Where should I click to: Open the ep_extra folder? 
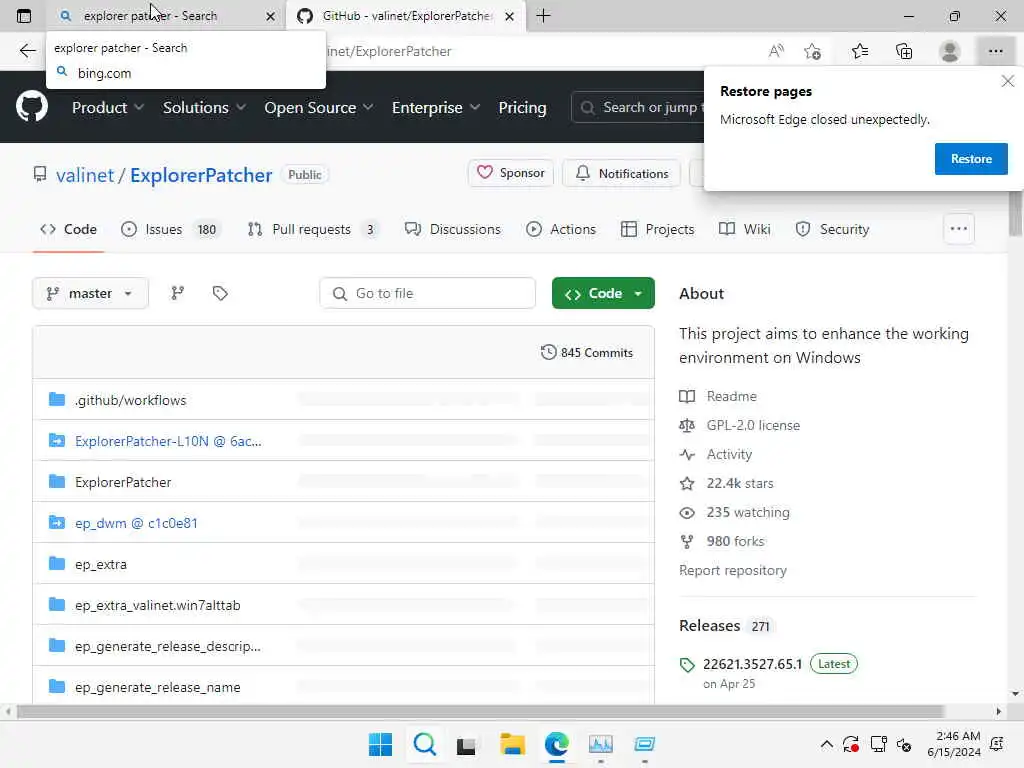coord(101,564)
